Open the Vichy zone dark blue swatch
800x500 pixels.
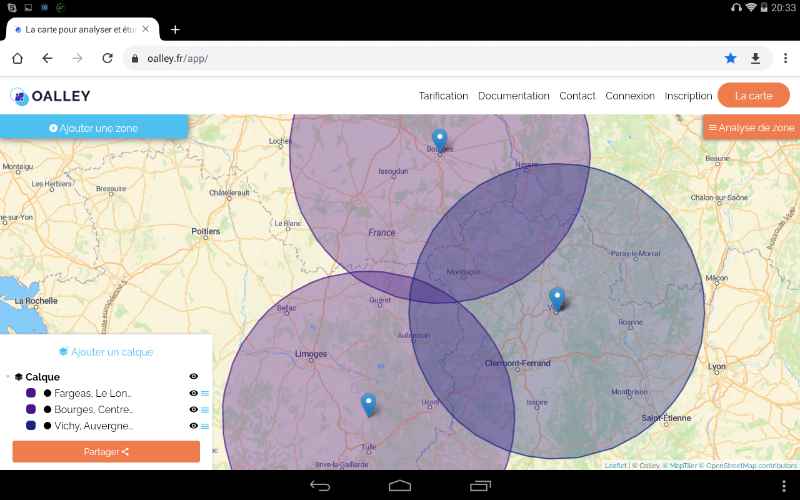pyautogui.click(x=31, y=426)
